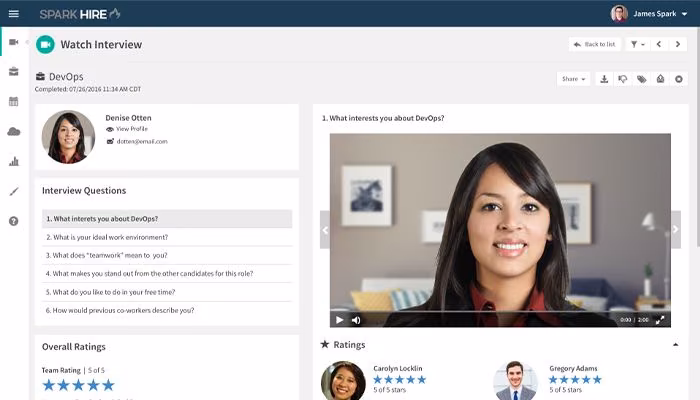The width and height of the screenshot is (700, 400).
Task: Open the video interviews sidebar icon
Action: pos(14,42)
